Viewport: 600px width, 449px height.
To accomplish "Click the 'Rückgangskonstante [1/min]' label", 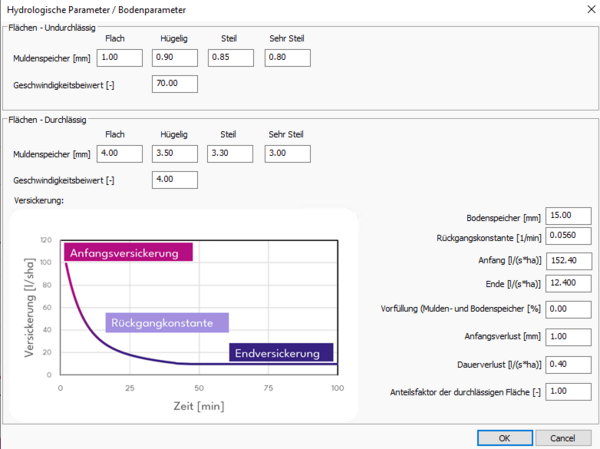I will [x=489, y=238].
